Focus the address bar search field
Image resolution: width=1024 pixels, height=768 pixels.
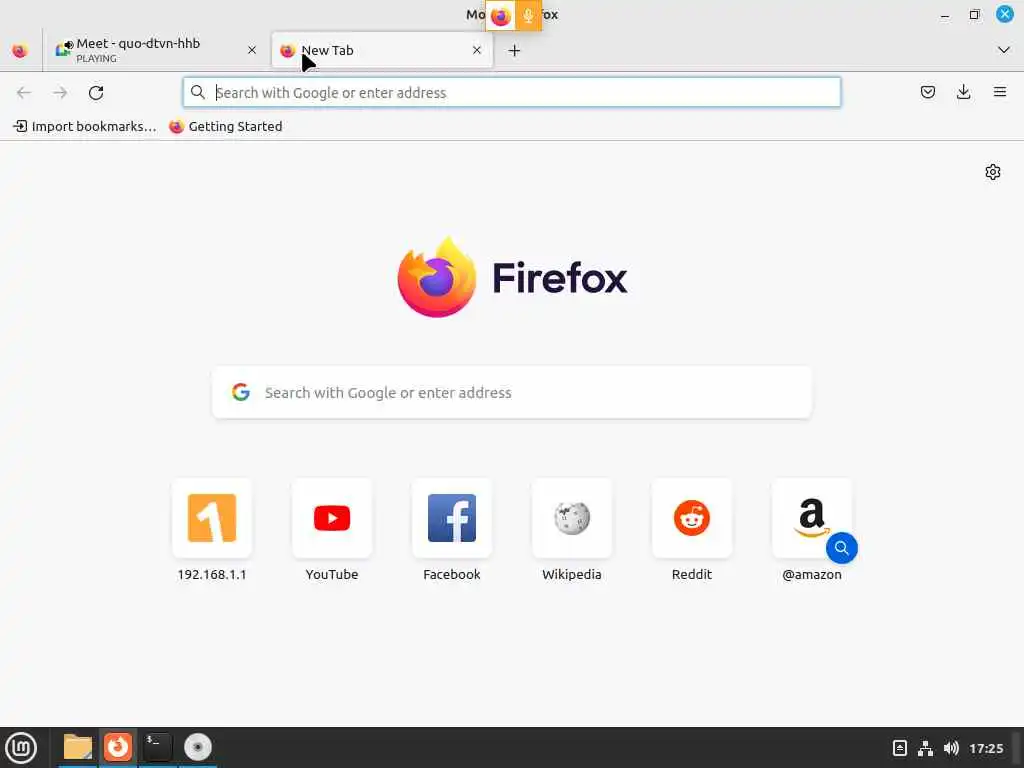click(512, 92)
